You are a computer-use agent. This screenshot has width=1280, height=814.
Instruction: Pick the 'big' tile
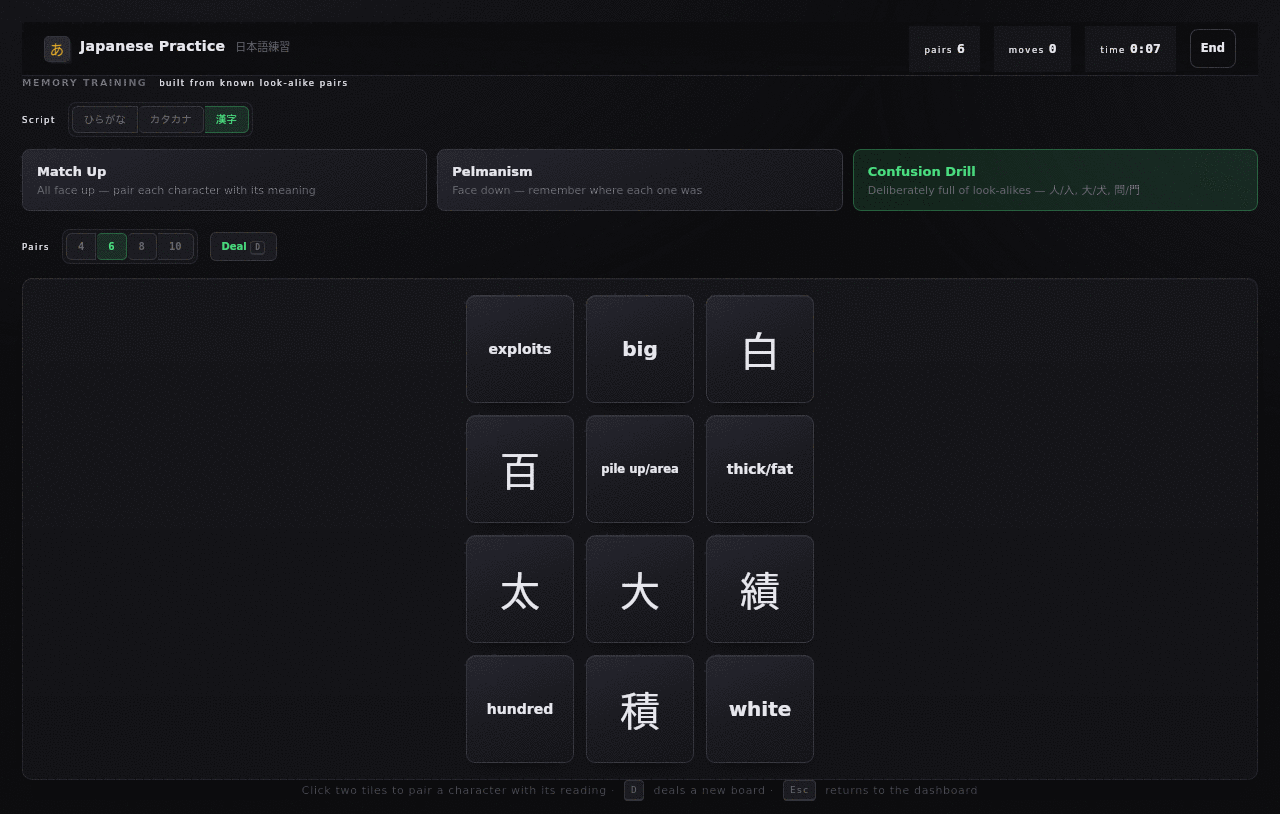coord(640,349)
